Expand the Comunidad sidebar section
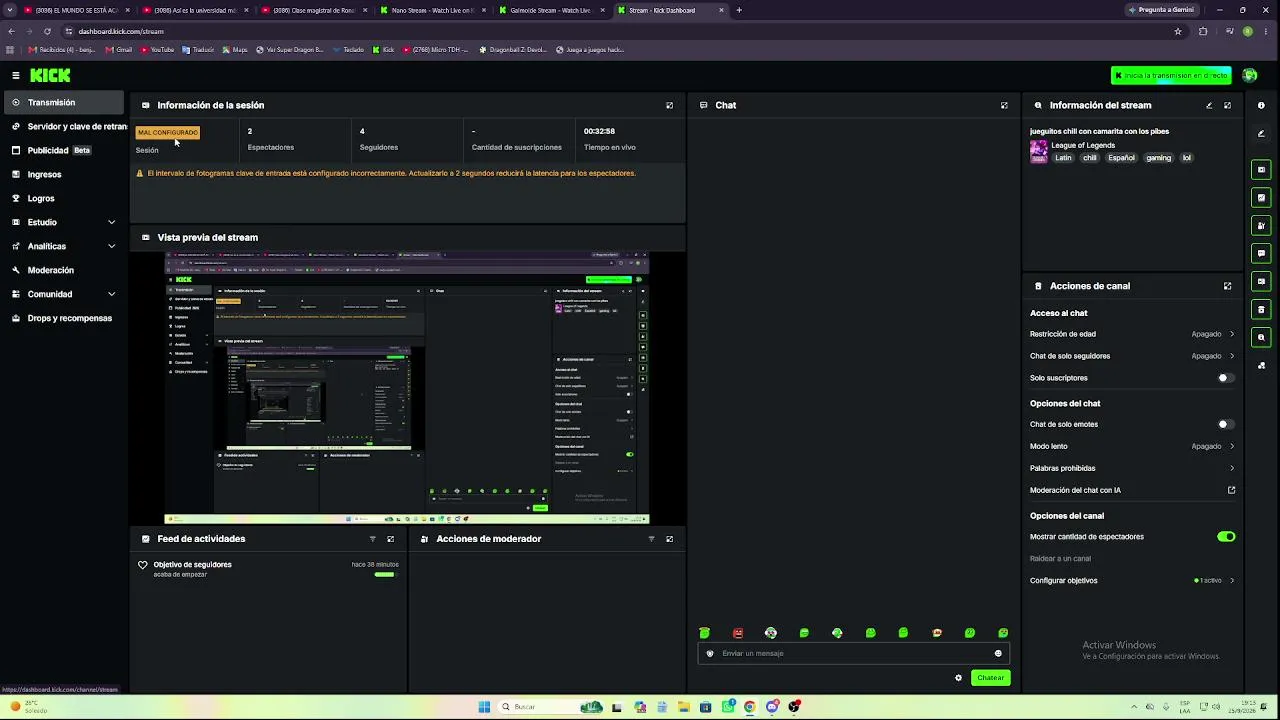1280x720 pixels. point(64,294)
